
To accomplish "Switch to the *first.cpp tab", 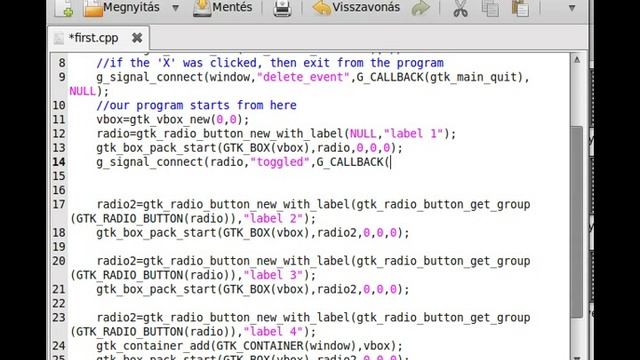I will click(93, 38).
